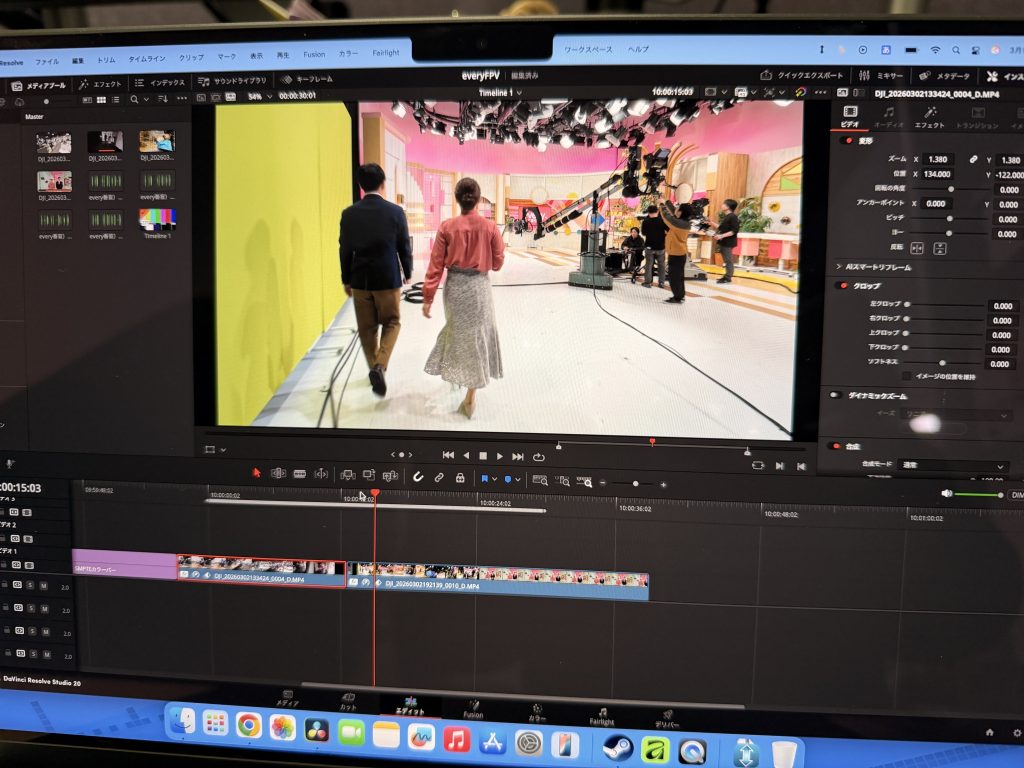Expand the AIスマートリフレーム section
Viewport: 1024px width, 768px height.
(838, 267)
